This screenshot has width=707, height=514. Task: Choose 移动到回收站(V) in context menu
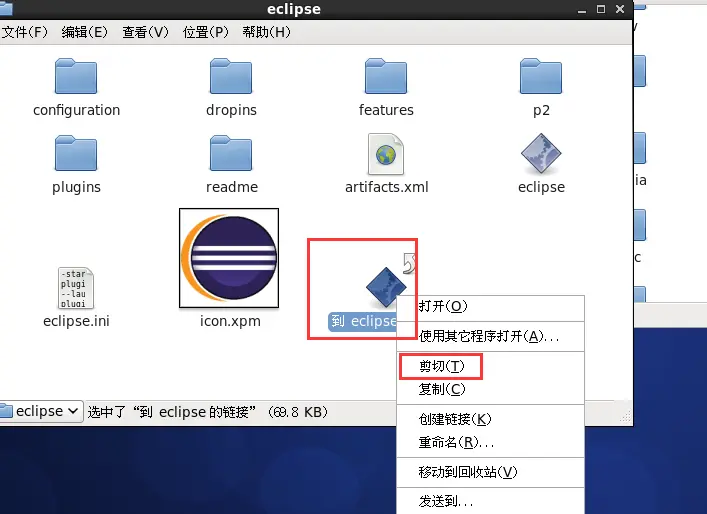pyautogui.click(x=491, y=472)
